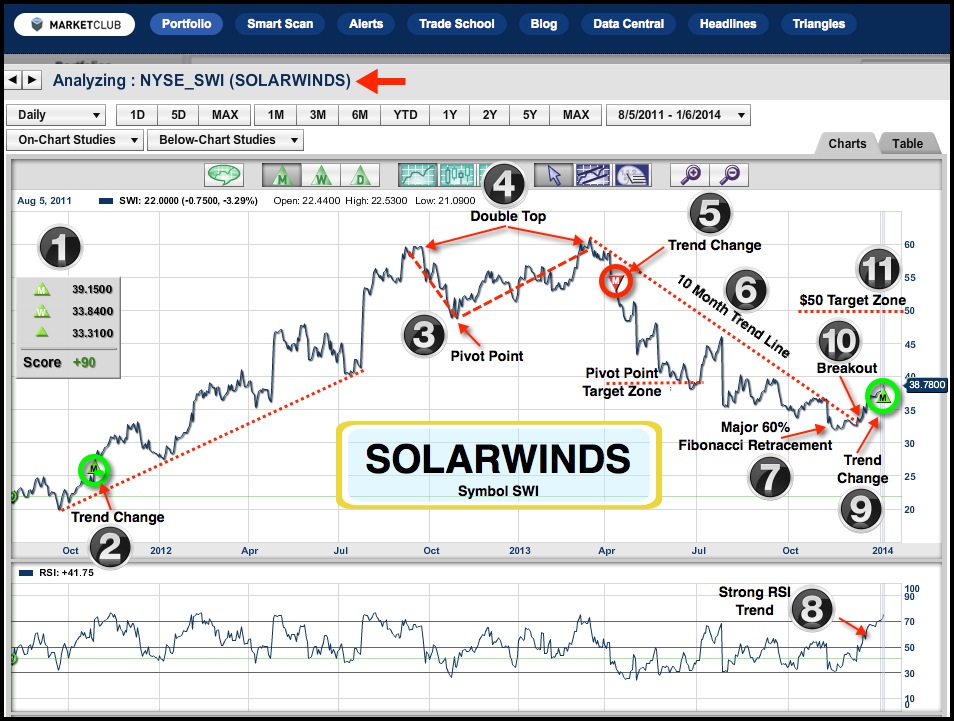Click the zoom in magnifier icon

click(690, 175)
